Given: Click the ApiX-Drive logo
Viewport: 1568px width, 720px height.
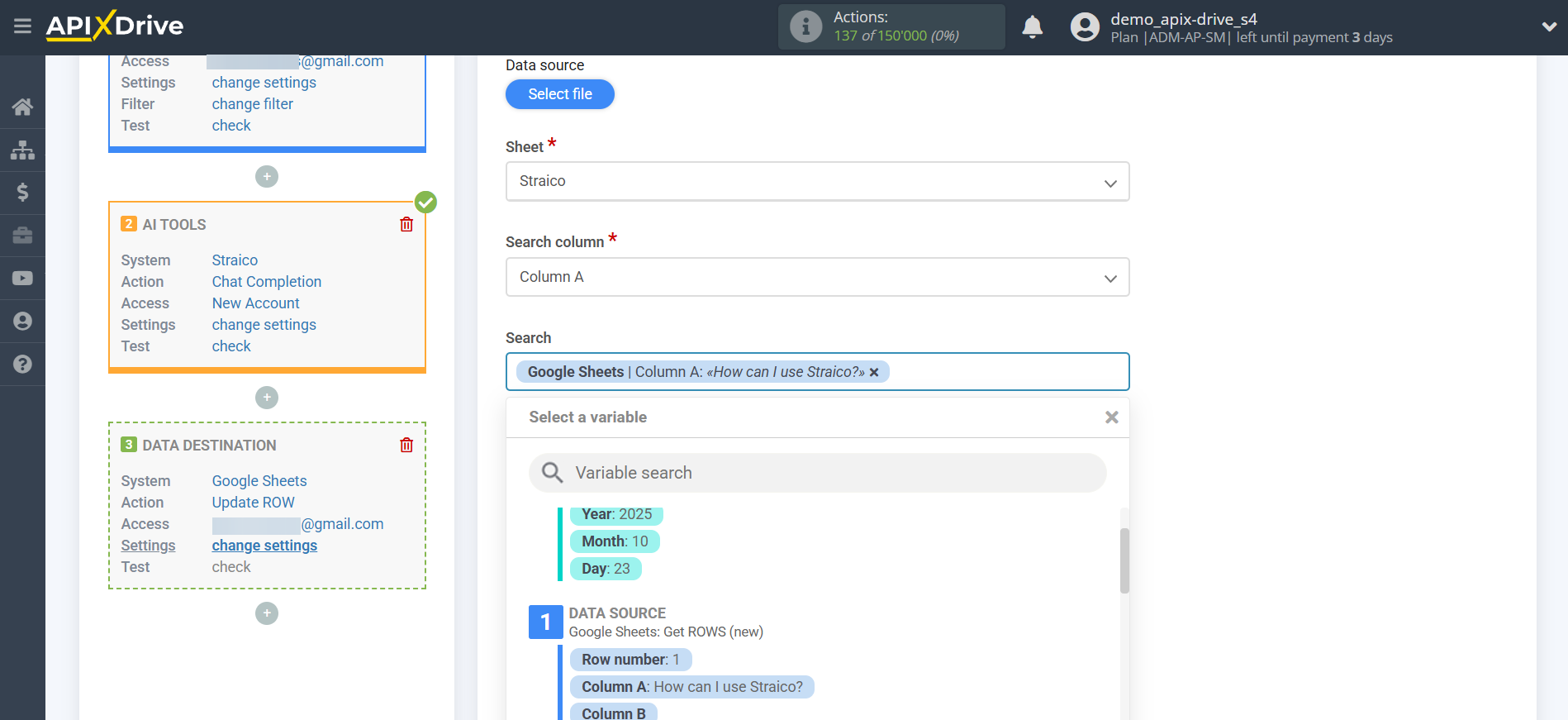Looking at the screenshot, I should (115, 26).
